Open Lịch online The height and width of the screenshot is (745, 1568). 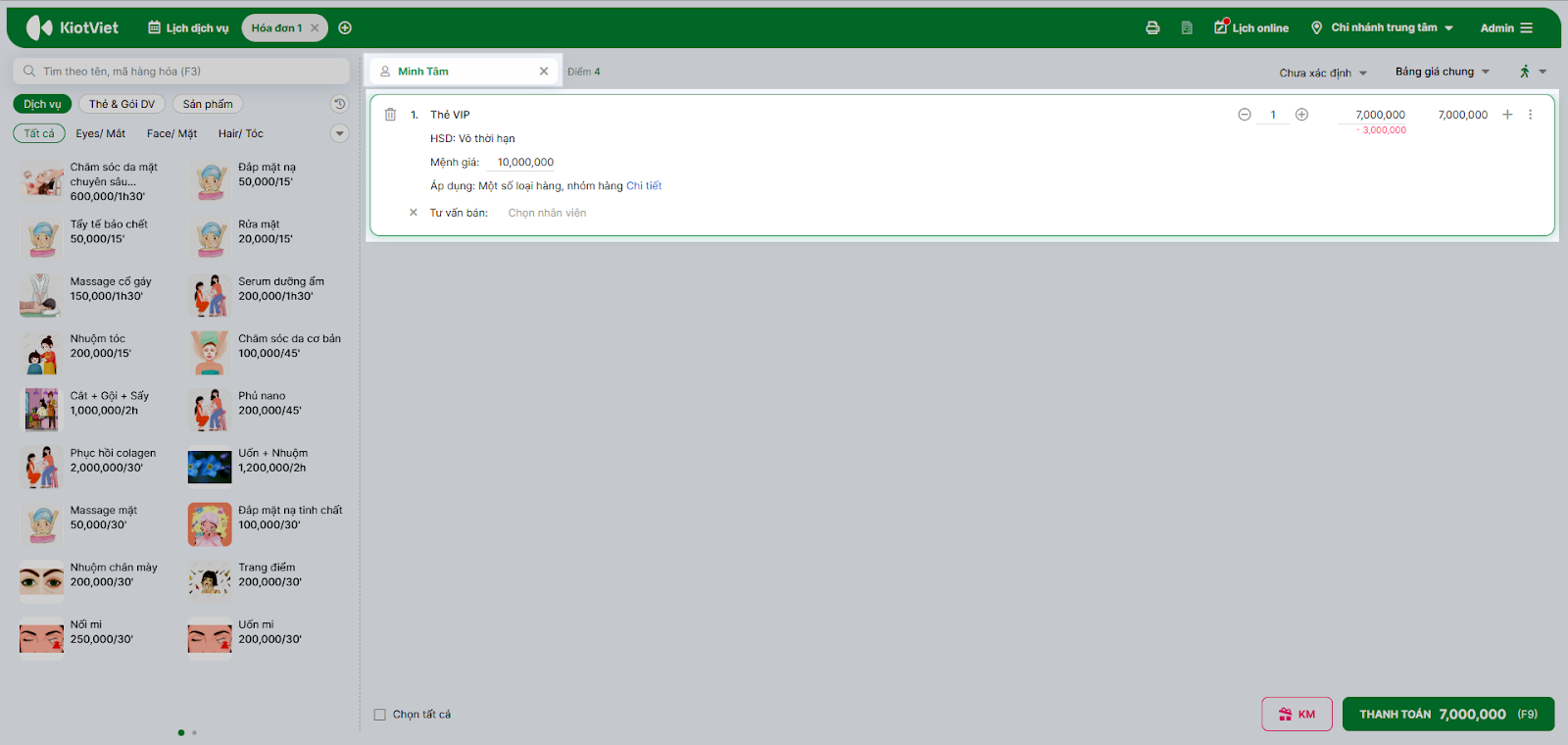click(x=1251, y=28)
